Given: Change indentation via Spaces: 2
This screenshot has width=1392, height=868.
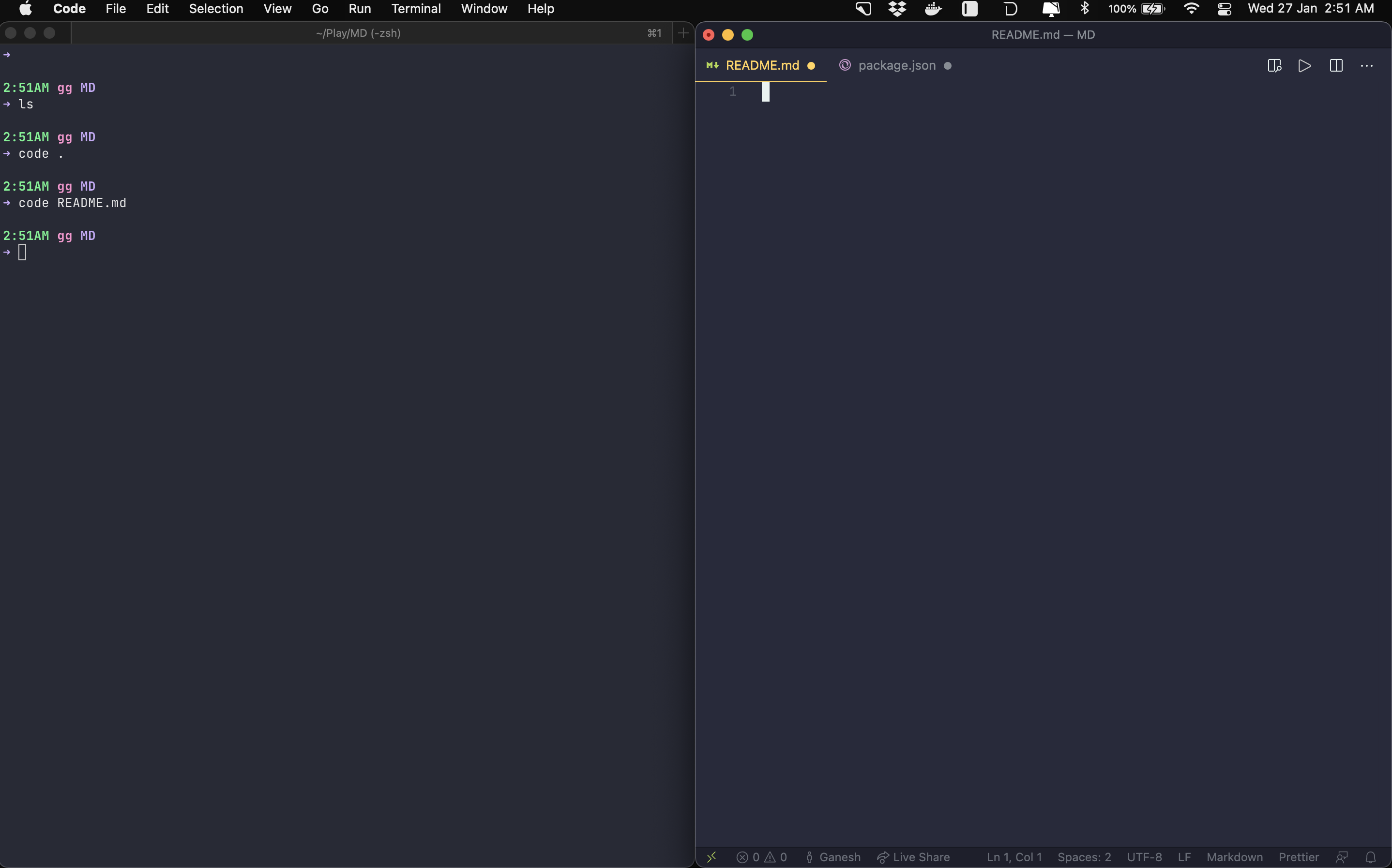Looking at the screenshot, I should coord(1084,857).
